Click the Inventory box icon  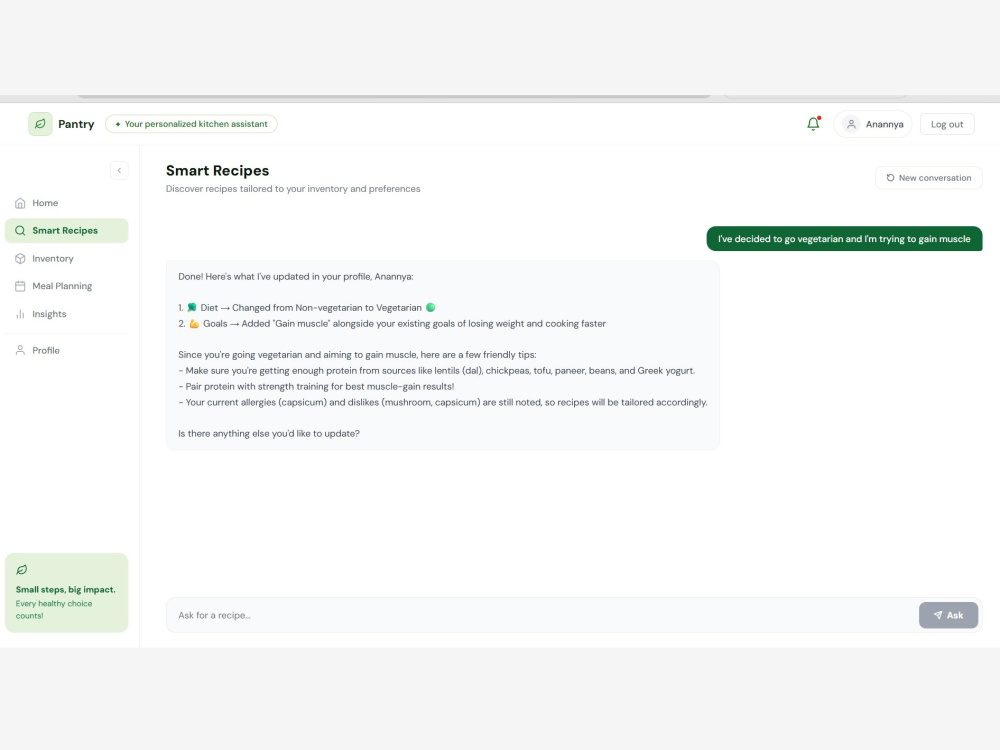[20, 258]
